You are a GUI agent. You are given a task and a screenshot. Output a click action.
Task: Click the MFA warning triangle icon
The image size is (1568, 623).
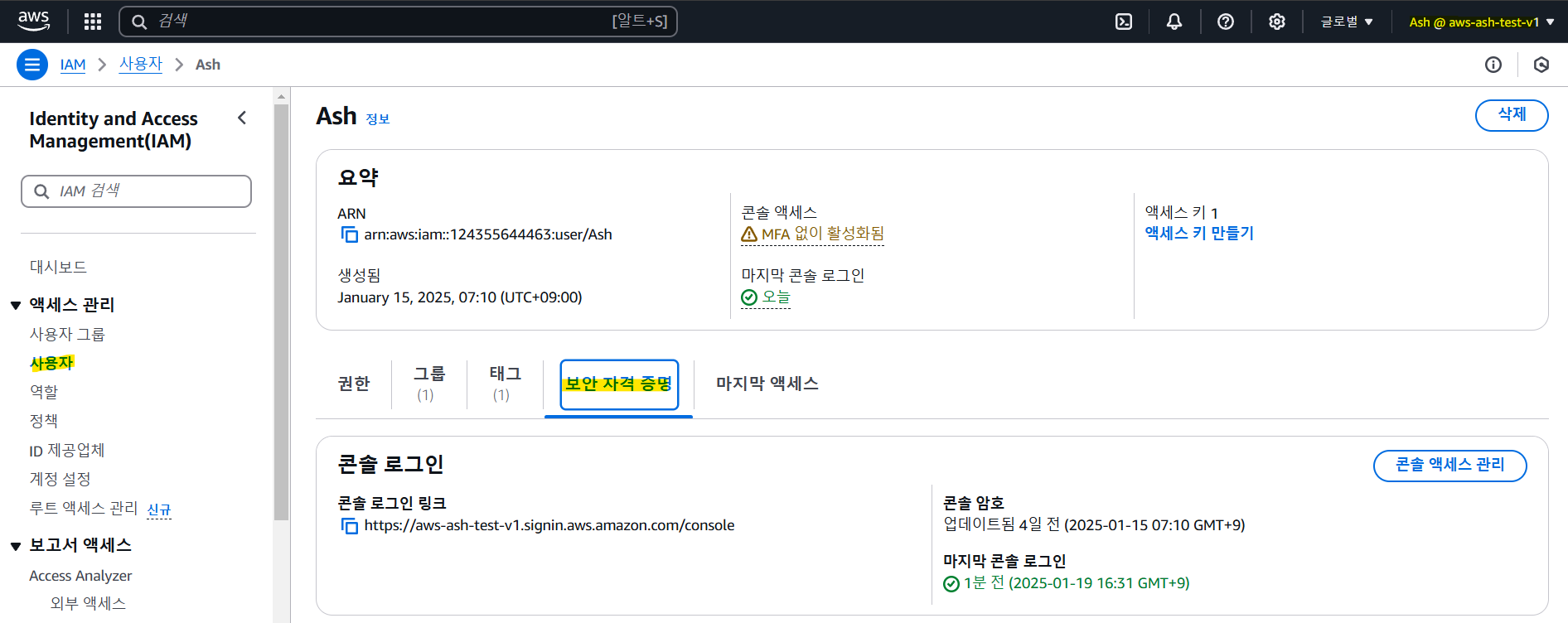[749, 234]
